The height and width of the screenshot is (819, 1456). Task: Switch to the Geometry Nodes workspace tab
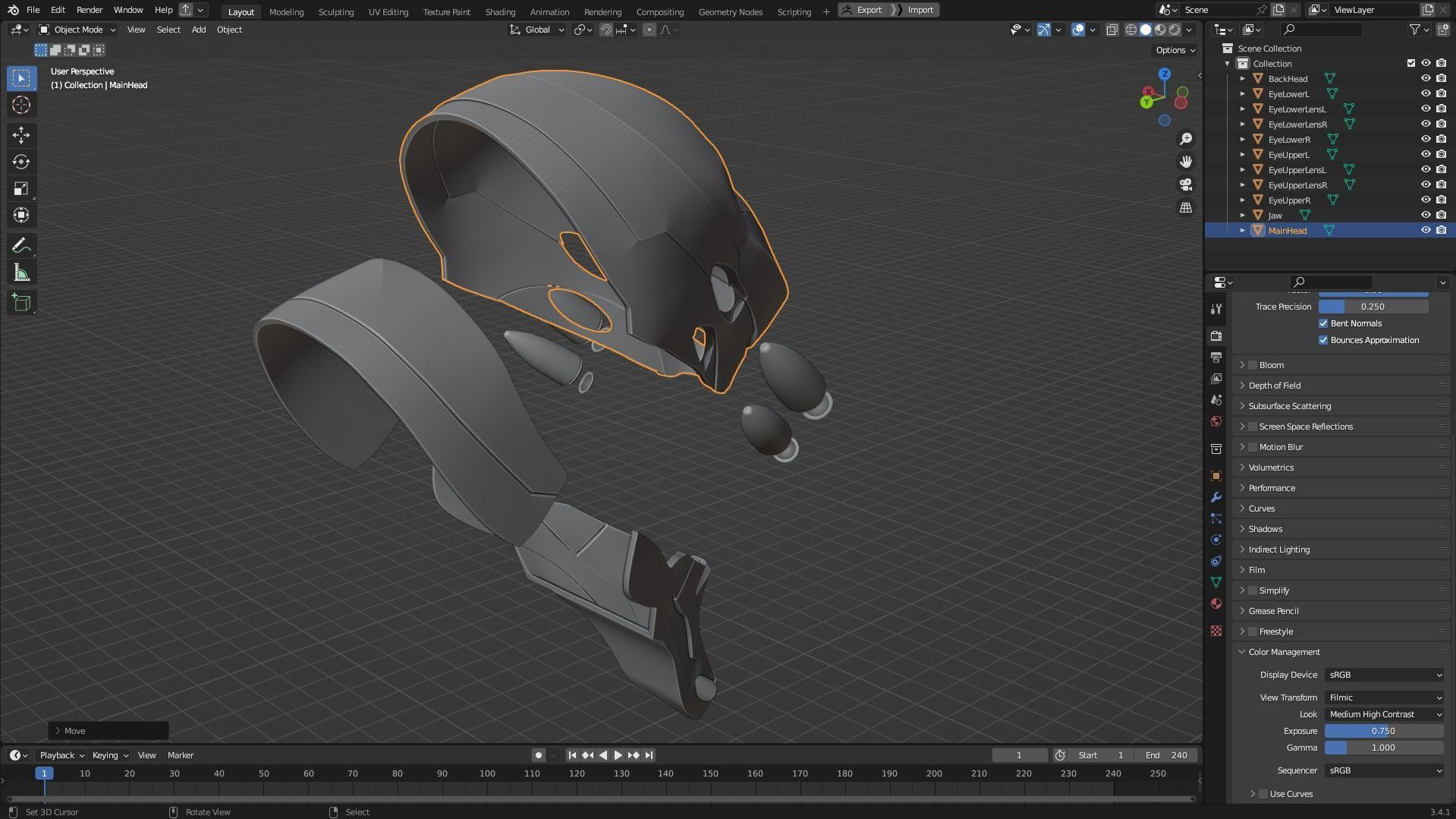730,11
